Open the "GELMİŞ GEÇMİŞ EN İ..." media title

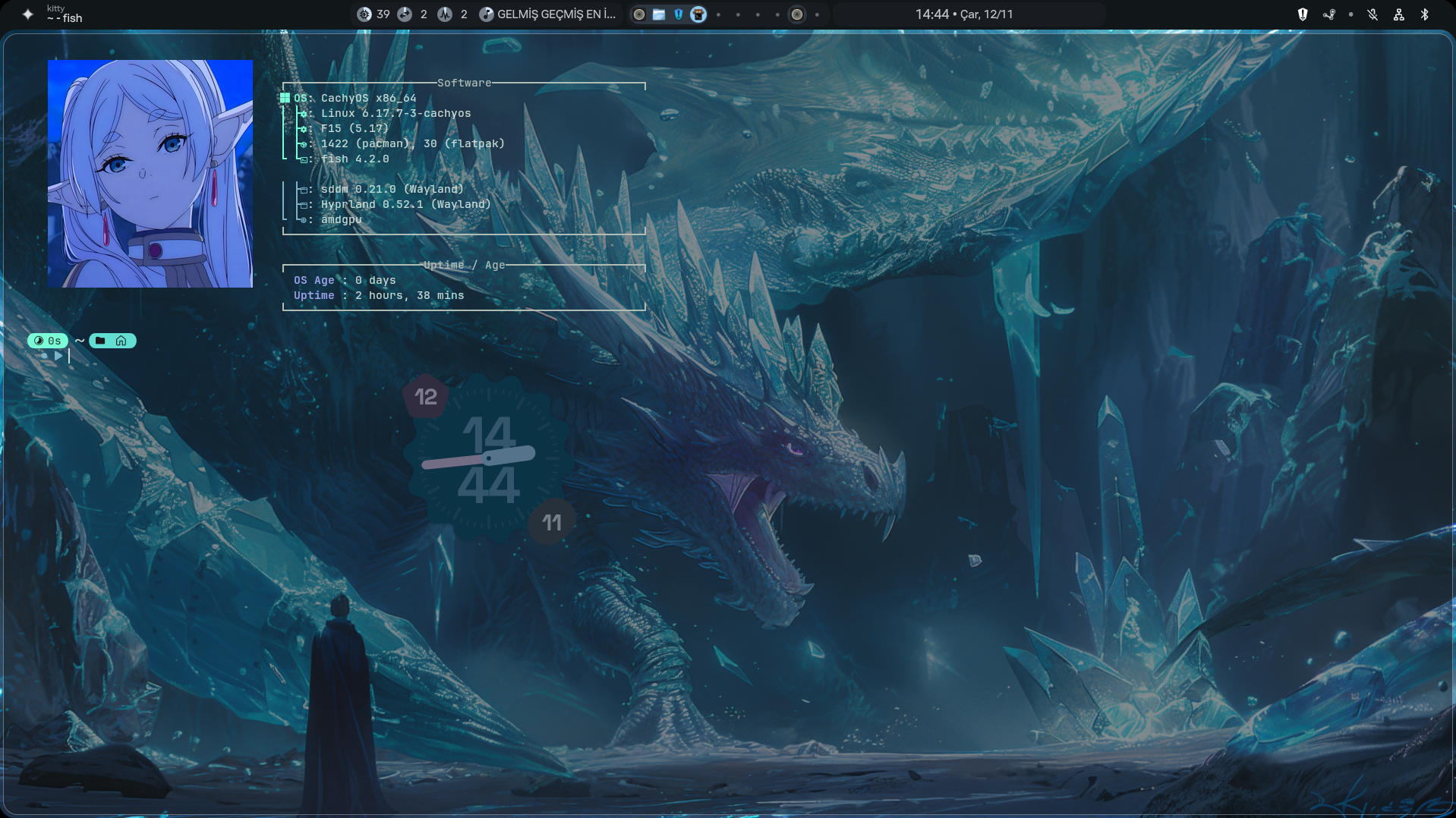[556, 14]
